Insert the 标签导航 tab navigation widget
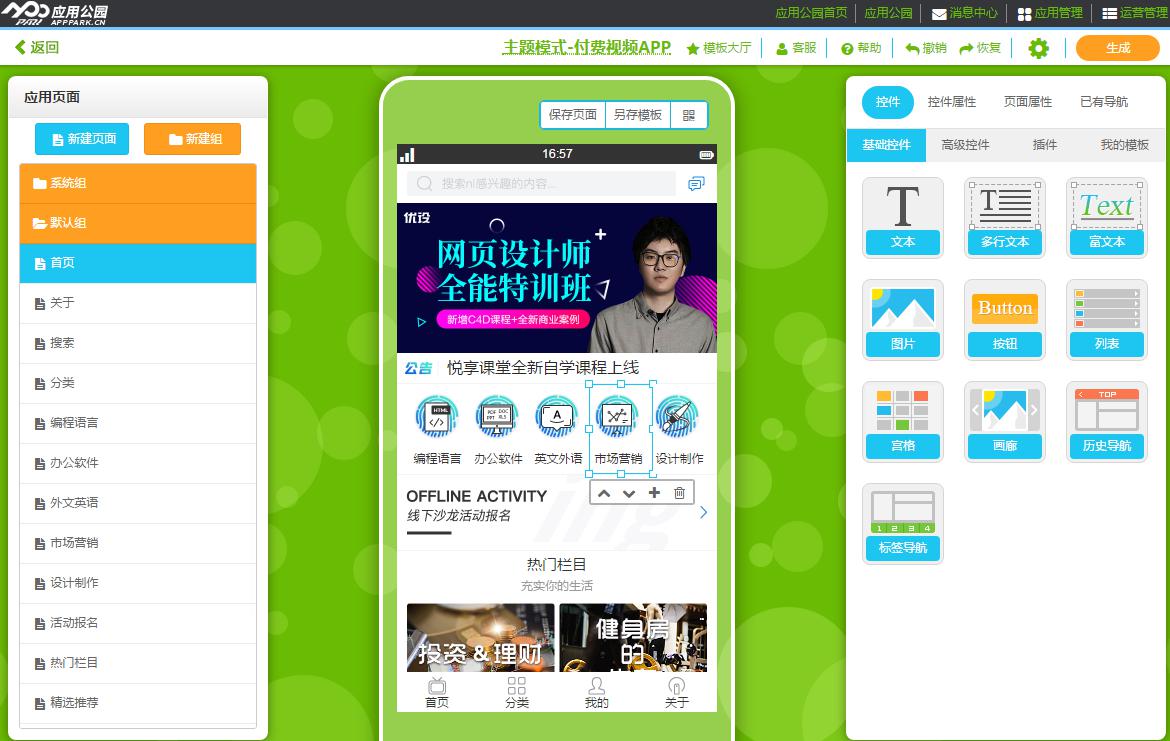This screenshot has width=1170, height=741. [902, 523]
